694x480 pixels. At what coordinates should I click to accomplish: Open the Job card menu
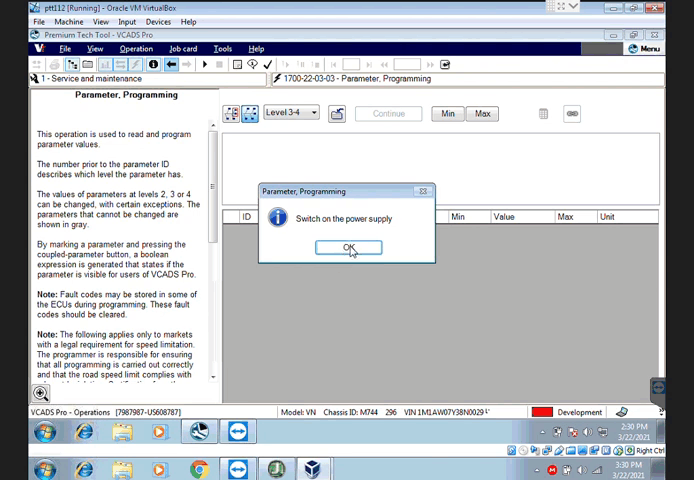183,49
